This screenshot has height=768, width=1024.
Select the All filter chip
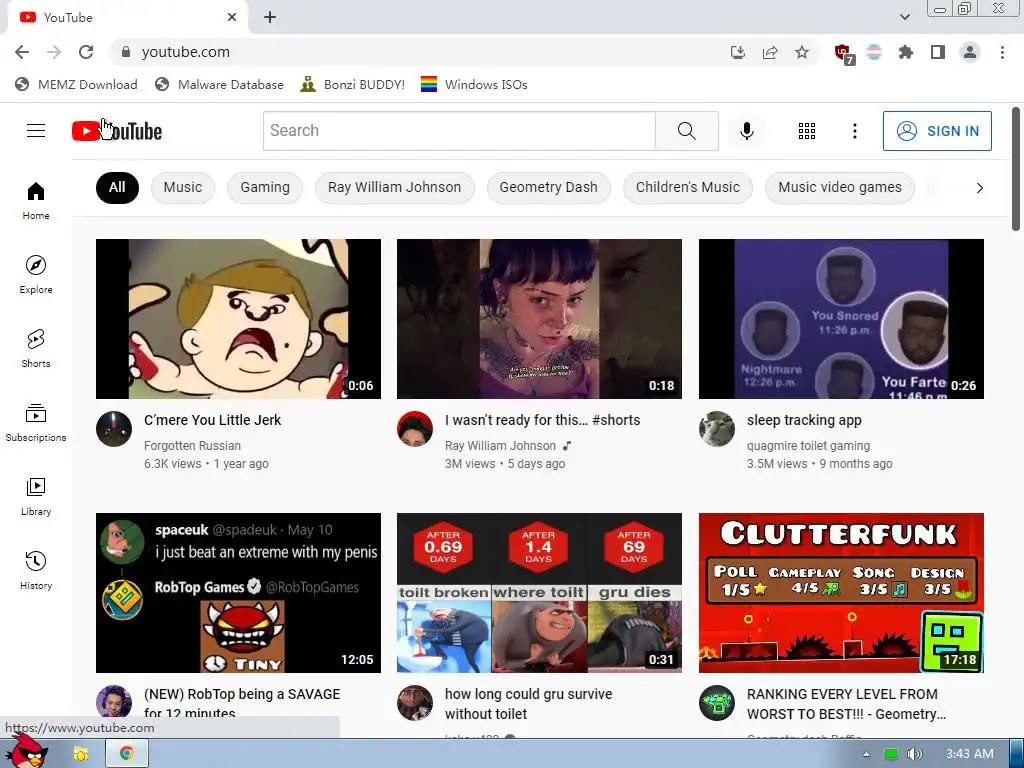(117, 188)
